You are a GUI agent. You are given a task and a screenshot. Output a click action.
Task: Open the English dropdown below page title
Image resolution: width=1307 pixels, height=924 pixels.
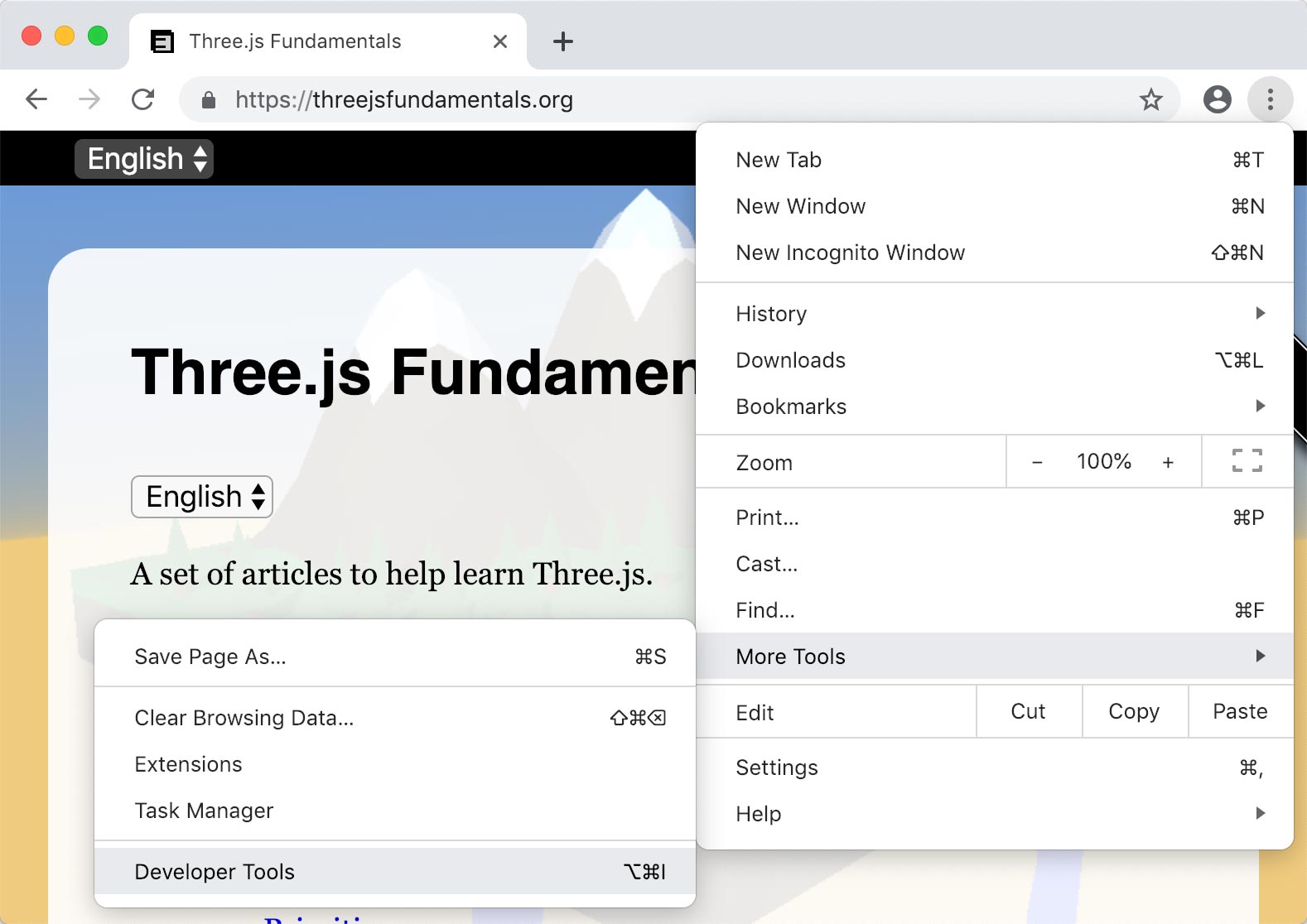coord(202,497)
